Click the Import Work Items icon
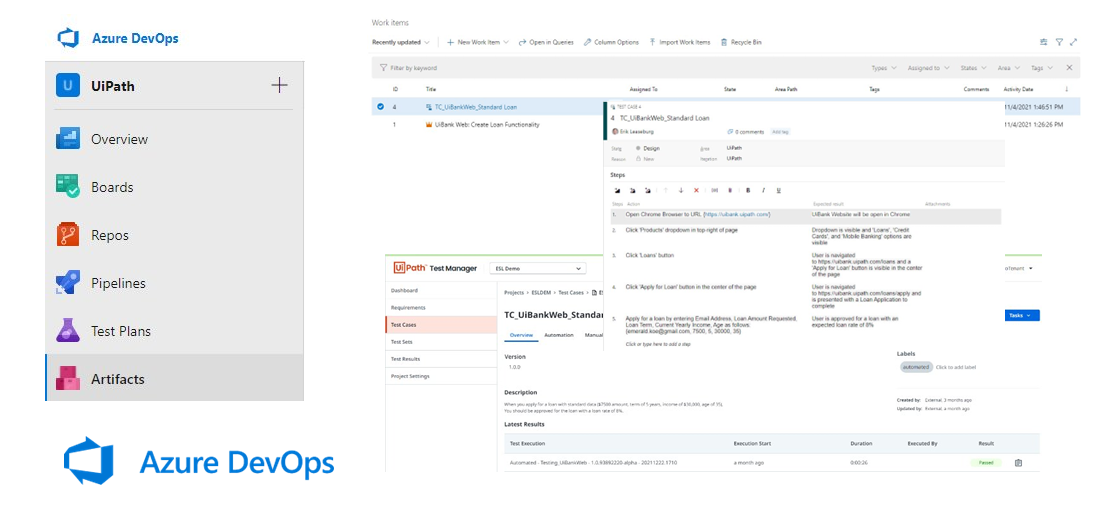This screenshot has width=1099, height=529. pyautogui.click(x=653, y=42)
